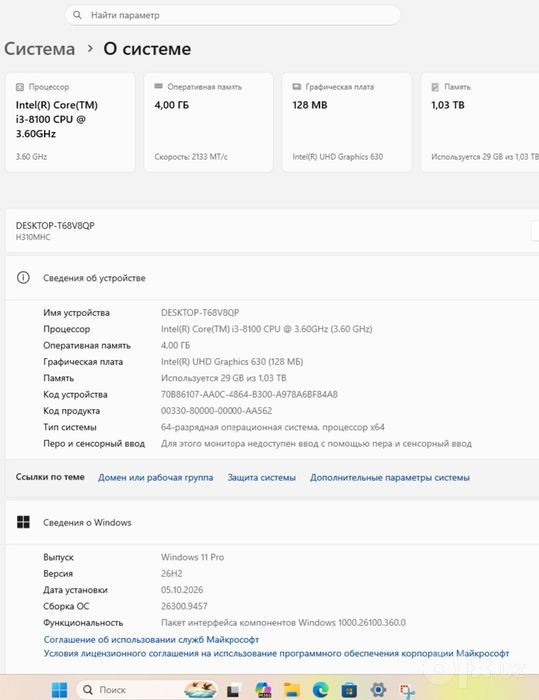Viewport: 539px width, 700px height.
Task: Click Intel(R) UHD Graphics 630 (128 МБ) value
Action: (232, 362)
